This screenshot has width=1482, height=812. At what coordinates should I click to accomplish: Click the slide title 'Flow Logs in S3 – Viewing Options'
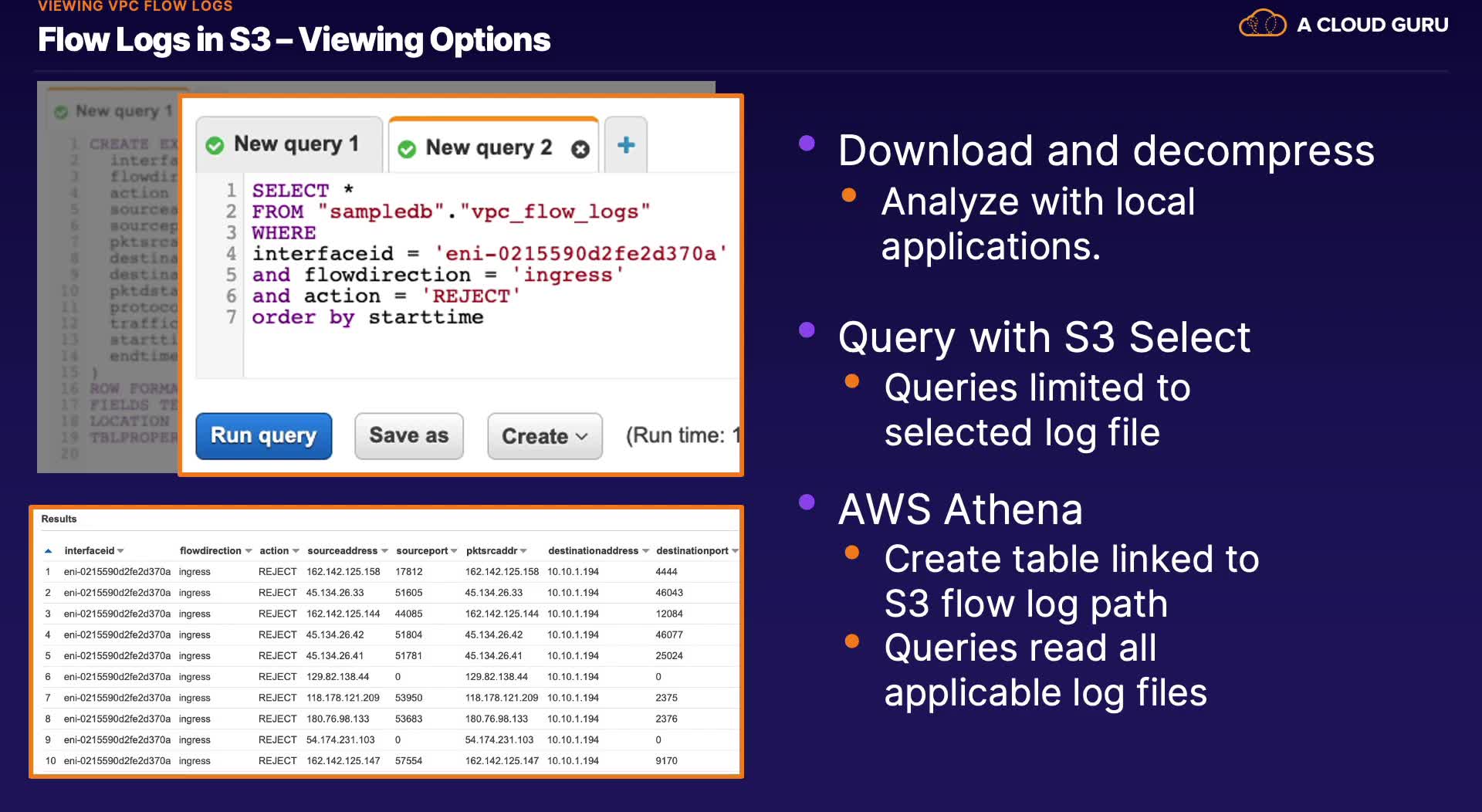click(x=294, y=40)
